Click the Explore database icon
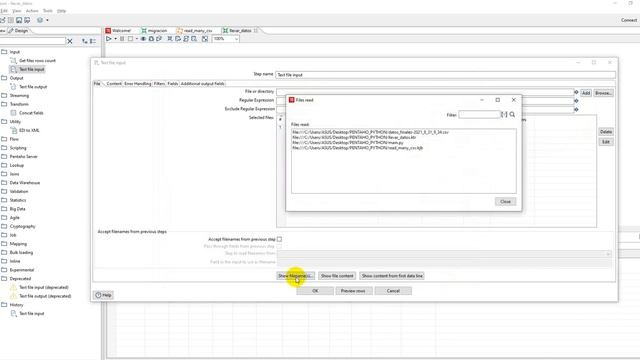 point(194,39)
